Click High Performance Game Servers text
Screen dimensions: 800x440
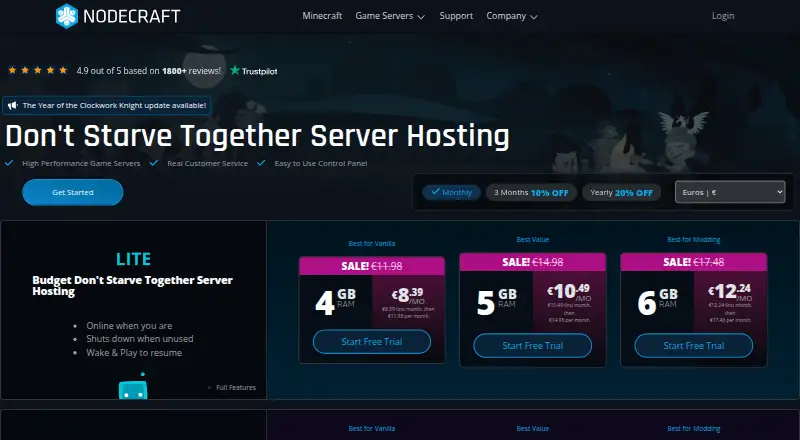tap(81, 163)
